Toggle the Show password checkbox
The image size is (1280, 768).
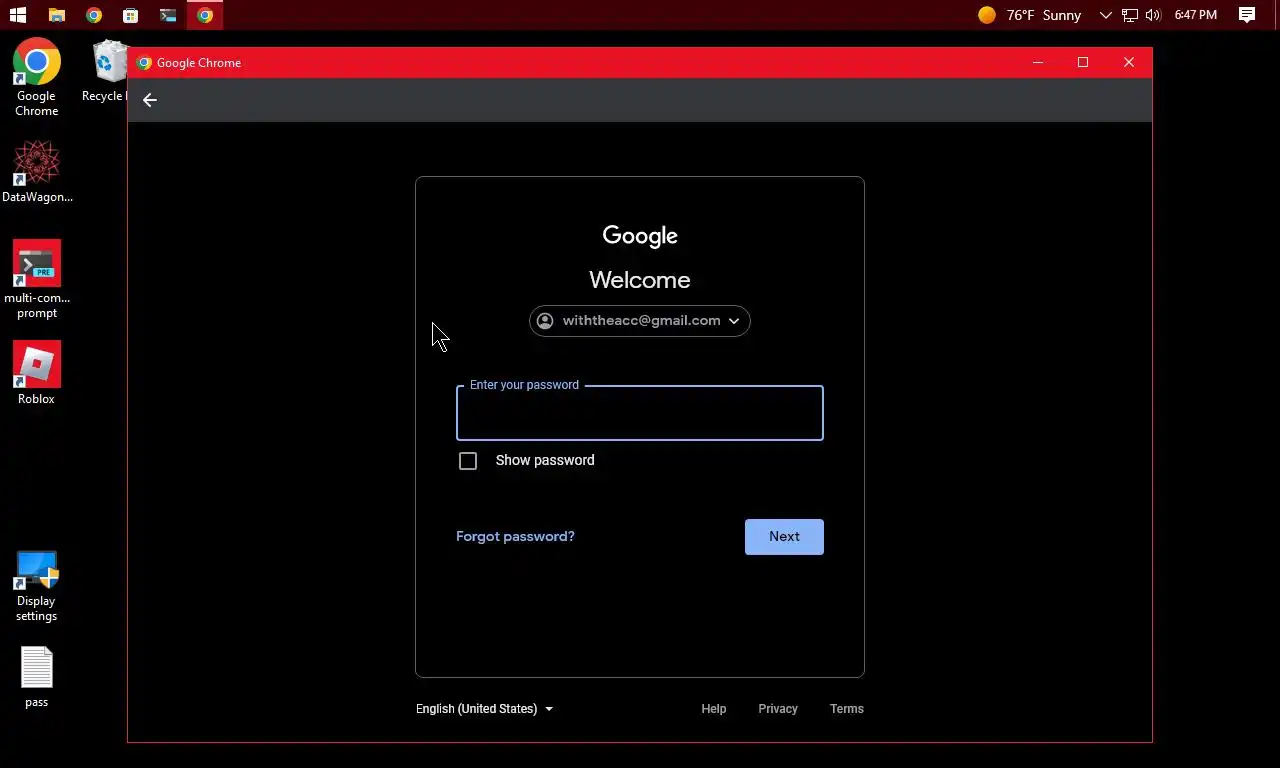click(x=468, y=461)
